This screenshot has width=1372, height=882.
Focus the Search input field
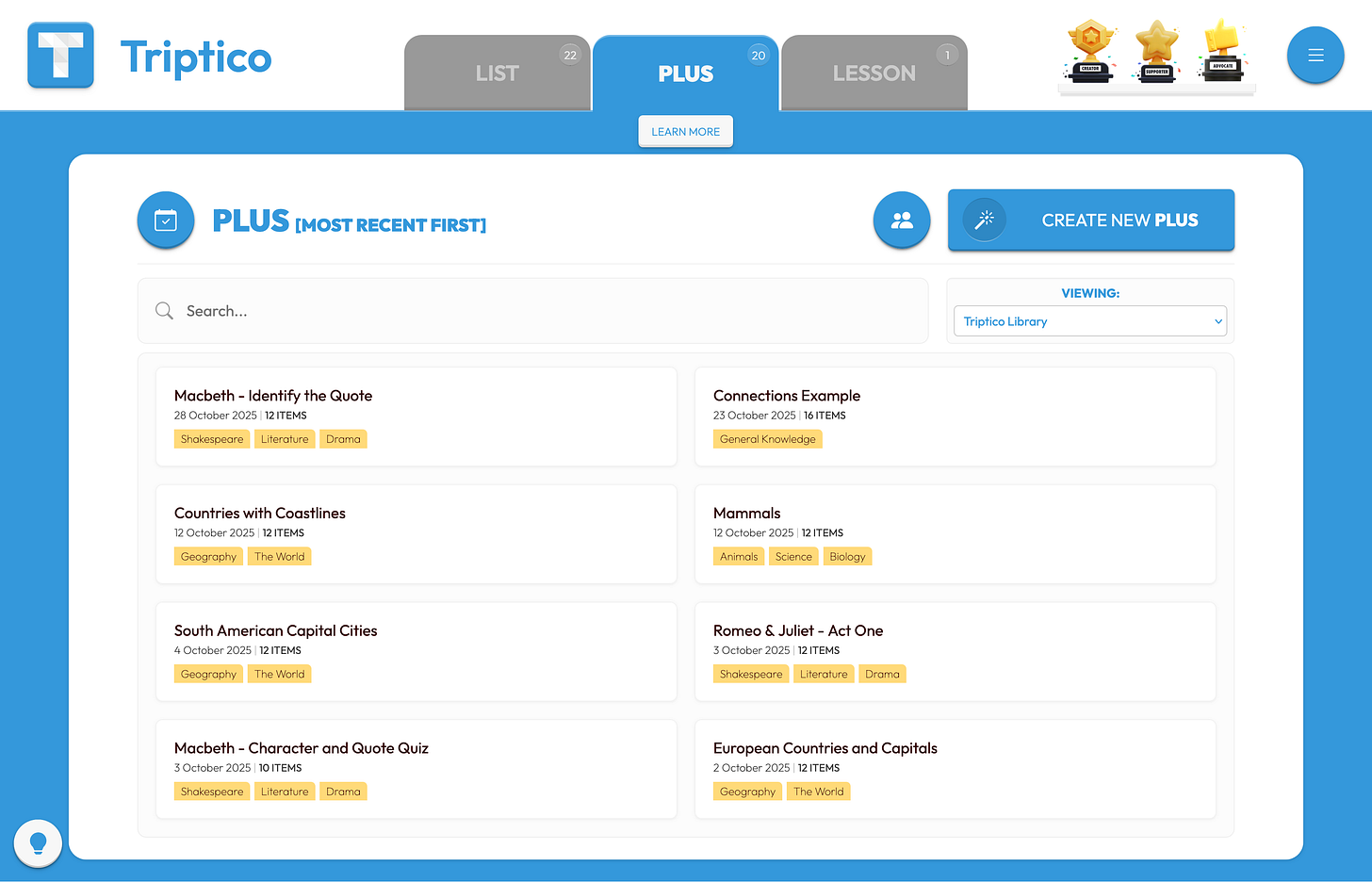[533, 311]
